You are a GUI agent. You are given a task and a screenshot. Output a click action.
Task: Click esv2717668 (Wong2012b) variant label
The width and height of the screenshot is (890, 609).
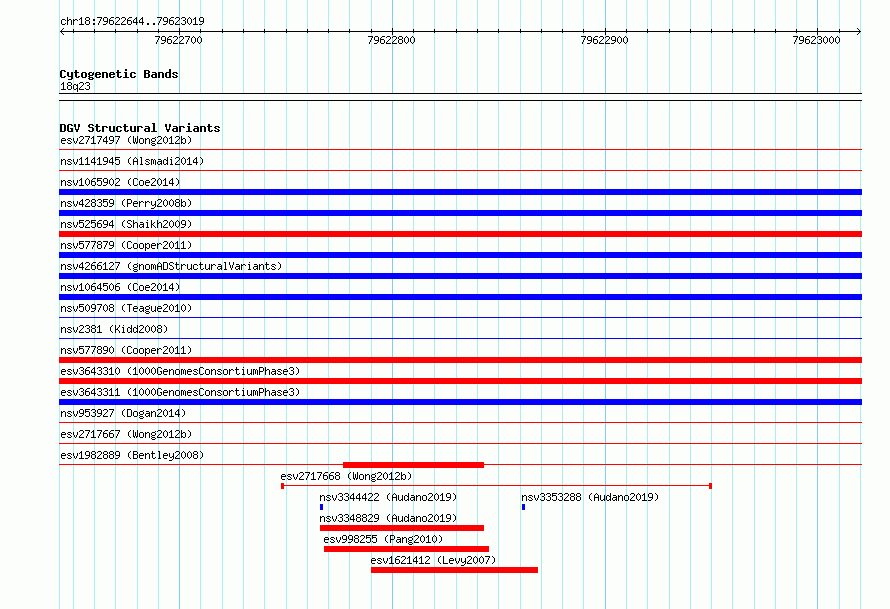coord(346,476)
